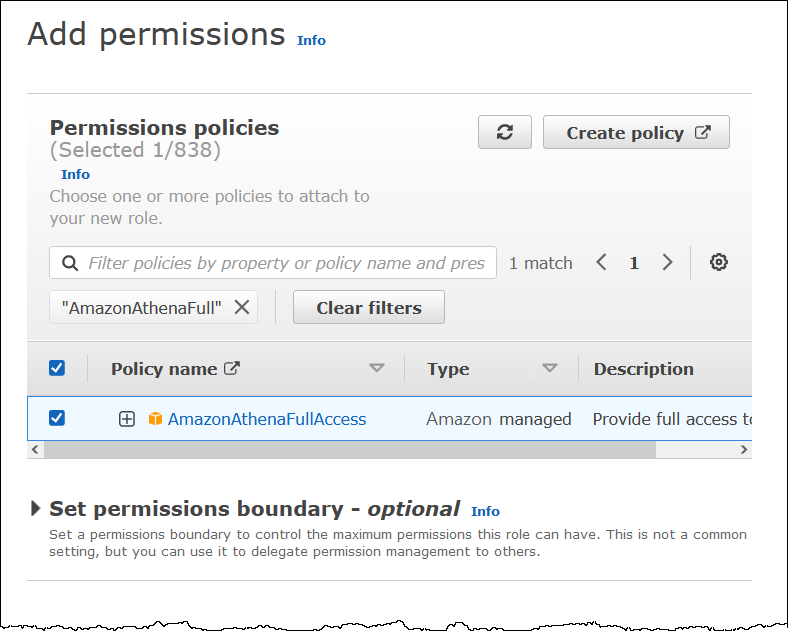
Task: Expand the AmazonAthenaFullAccess policy details
Action: [127, 419]
